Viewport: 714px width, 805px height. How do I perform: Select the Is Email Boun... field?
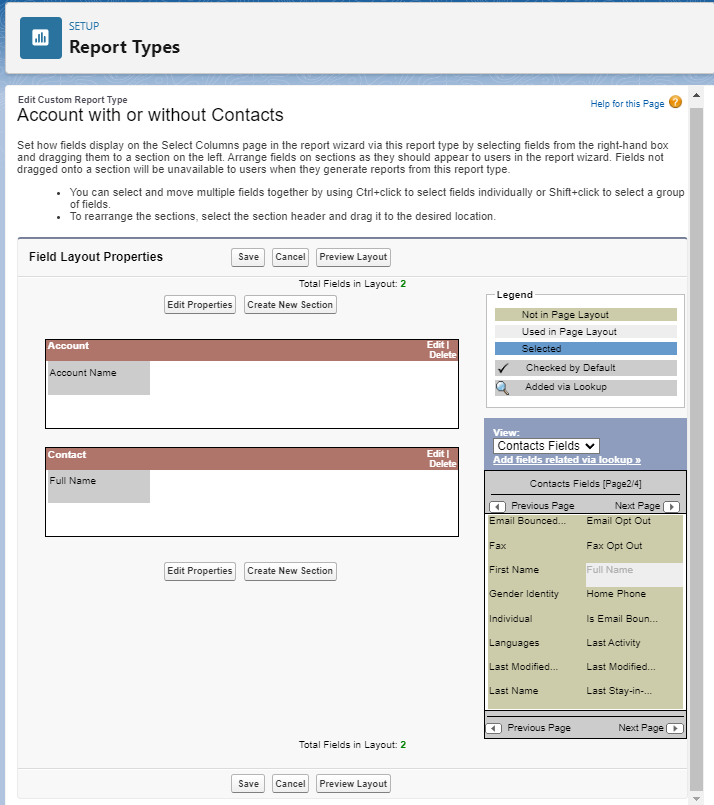[x=634, y=624]
